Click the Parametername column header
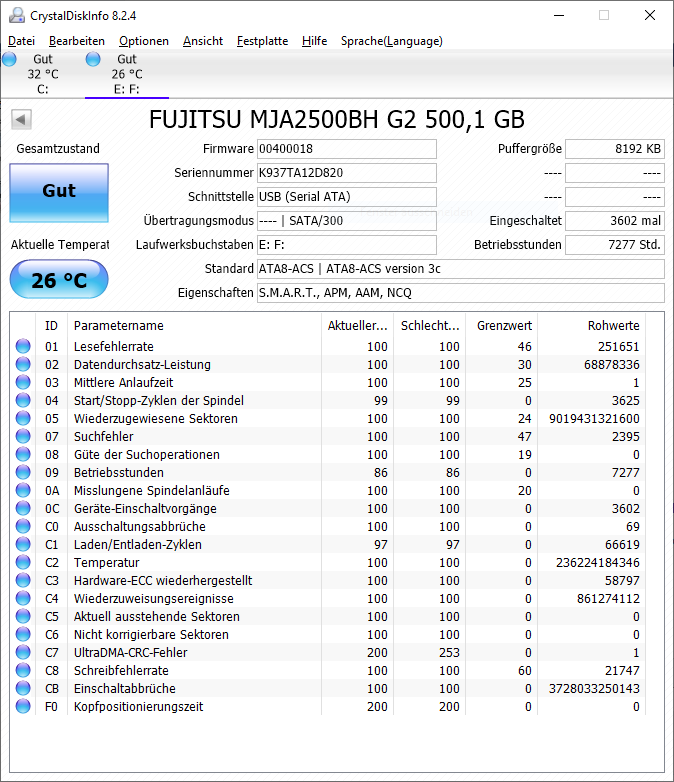The image size is (674, 782). [x=195, y=325]
